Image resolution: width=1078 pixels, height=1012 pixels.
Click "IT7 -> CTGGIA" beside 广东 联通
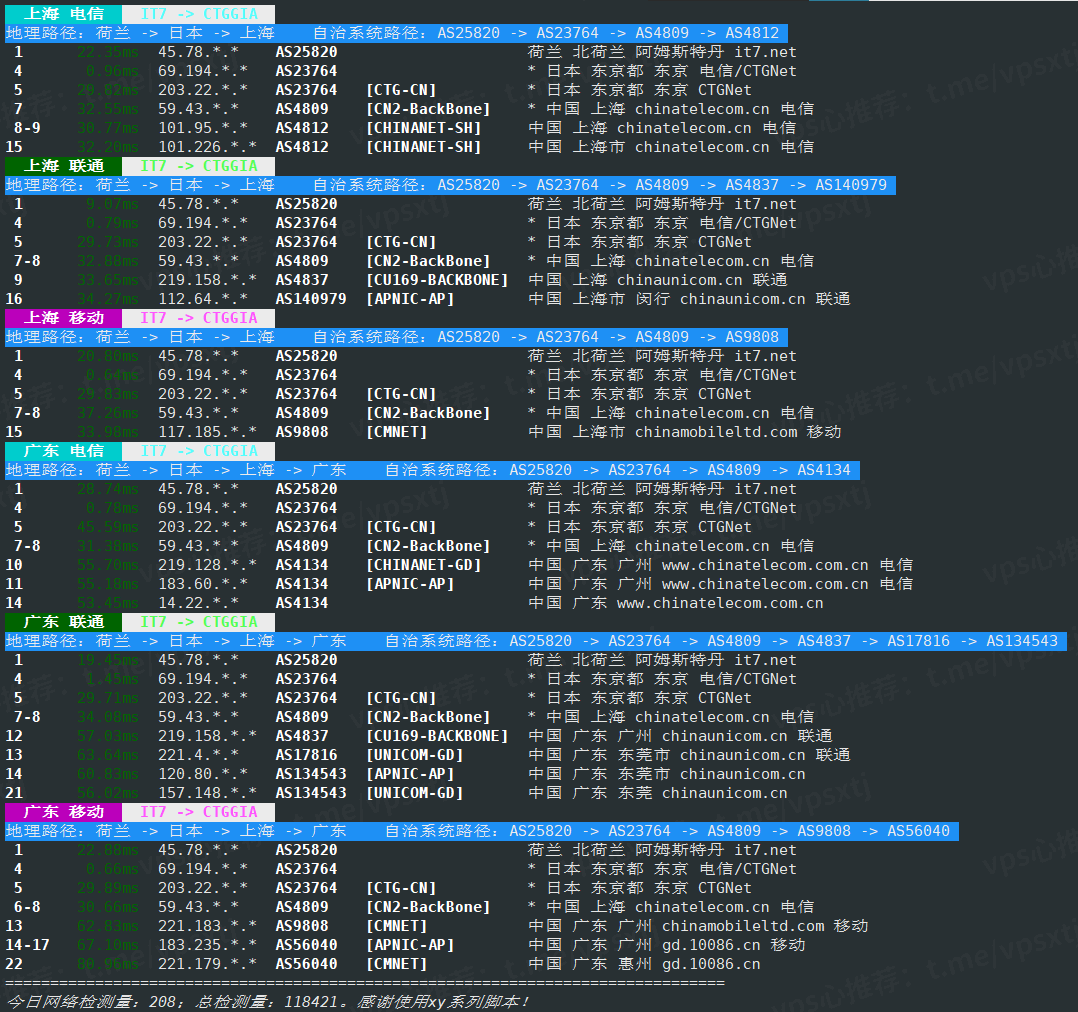tap(199, 622)
